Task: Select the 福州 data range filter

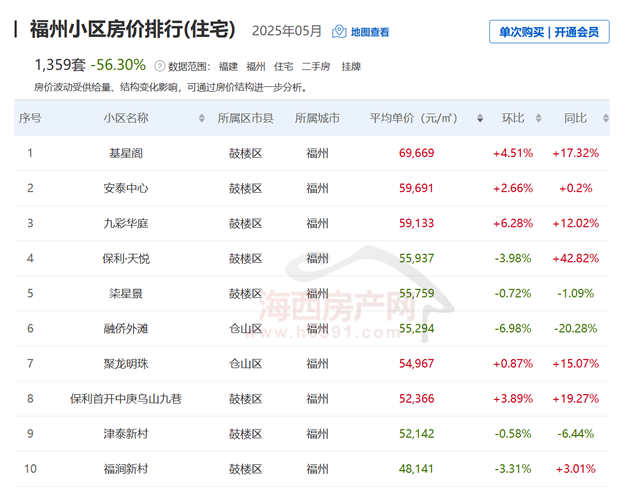Action: (x=256, y=66)
